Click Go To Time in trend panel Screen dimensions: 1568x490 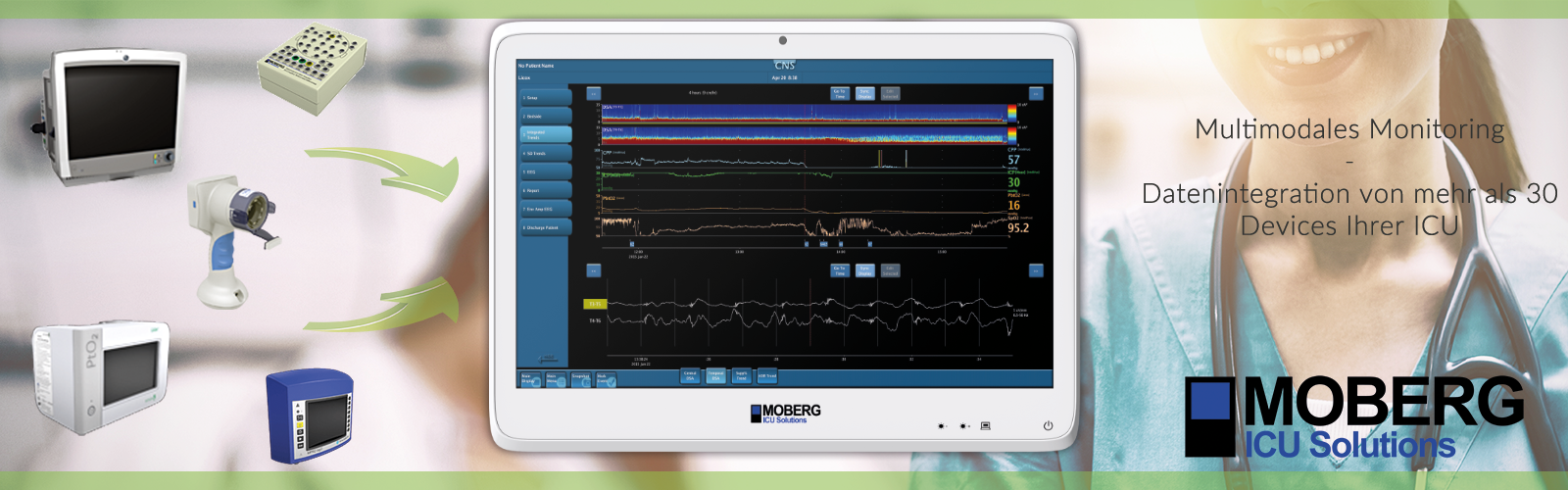(839, 94)
